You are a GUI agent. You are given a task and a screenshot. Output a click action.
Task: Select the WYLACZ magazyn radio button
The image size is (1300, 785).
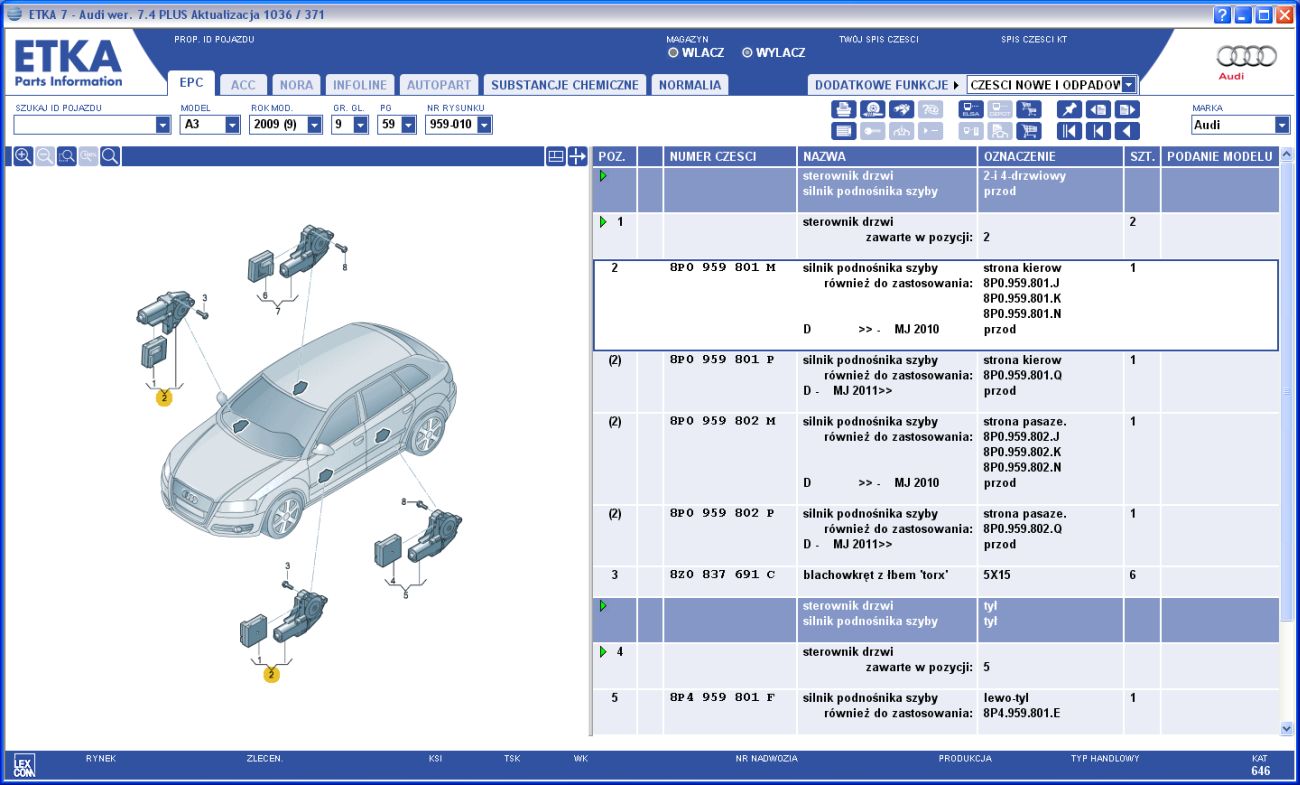coord(747,53)
